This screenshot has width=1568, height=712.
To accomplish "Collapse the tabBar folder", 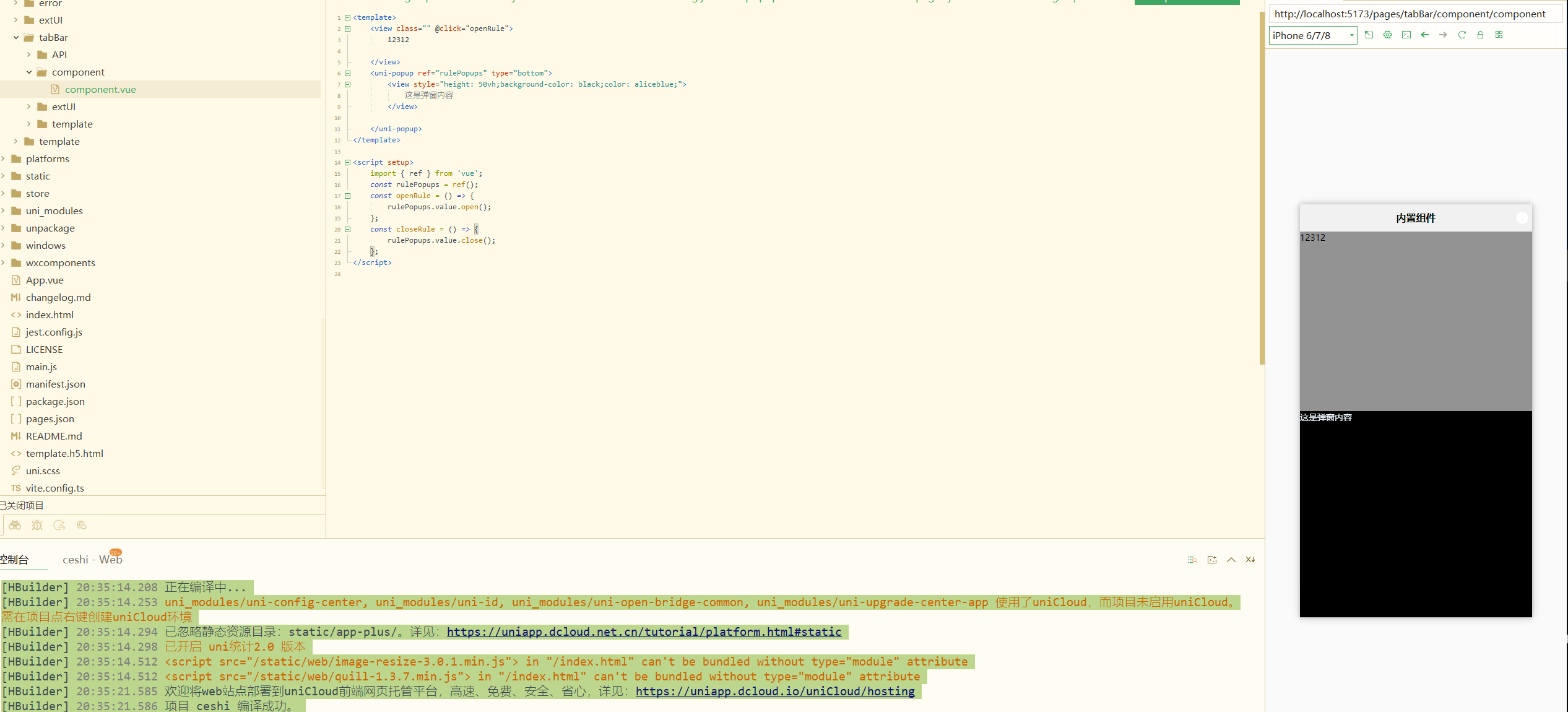I will tap(16, 38).
